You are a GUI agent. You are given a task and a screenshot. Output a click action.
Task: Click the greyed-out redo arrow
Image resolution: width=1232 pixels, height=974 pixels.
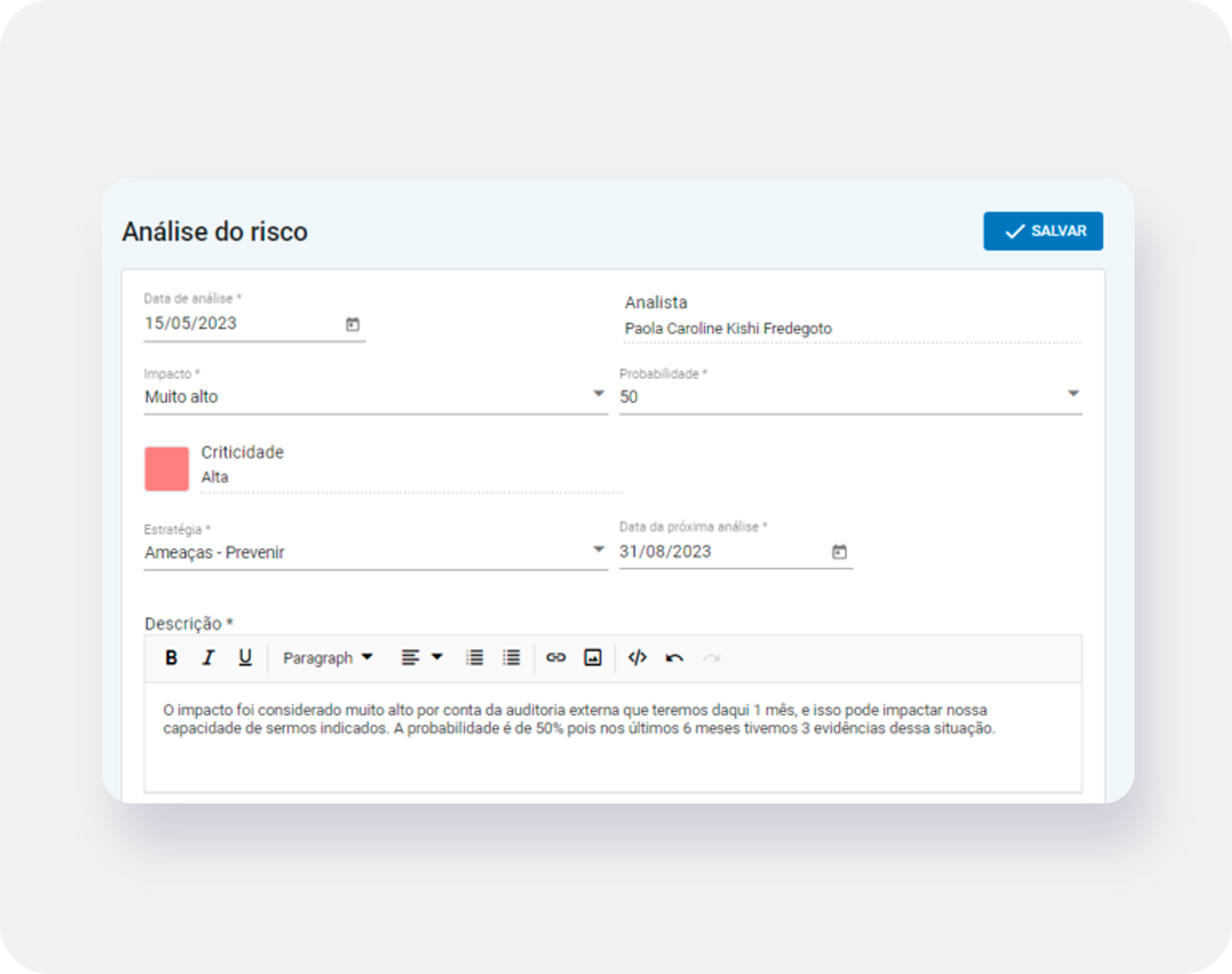[x=711, y=658]
